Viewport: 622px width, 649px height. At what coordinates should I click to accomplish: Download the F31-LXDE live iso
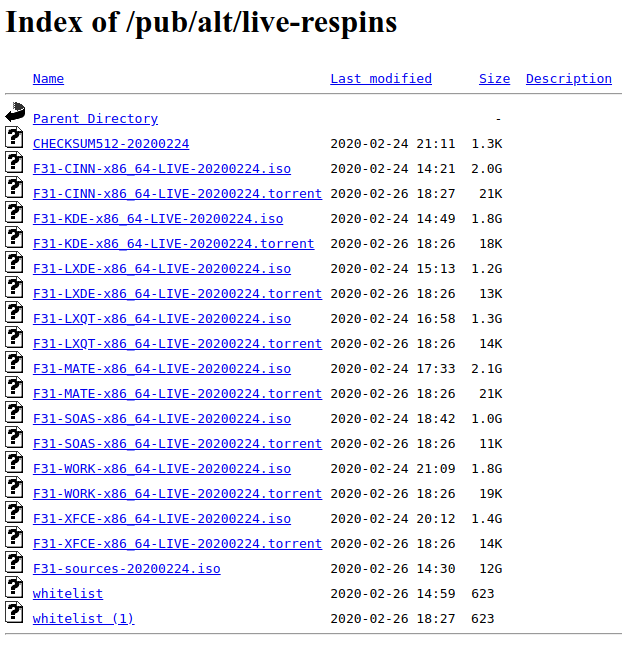(x=162, y=269)
